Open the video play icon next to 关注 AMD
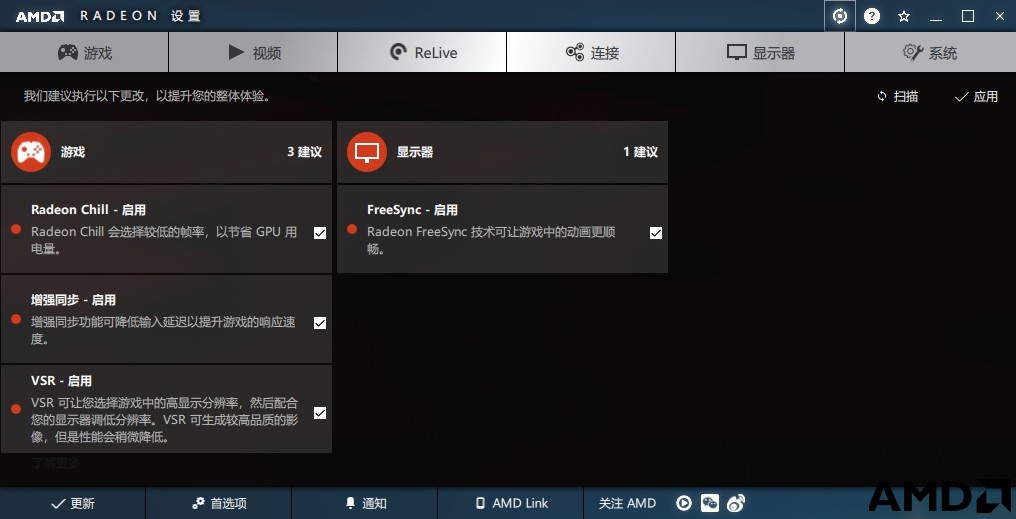The image size is (1016, 519). 684,503
